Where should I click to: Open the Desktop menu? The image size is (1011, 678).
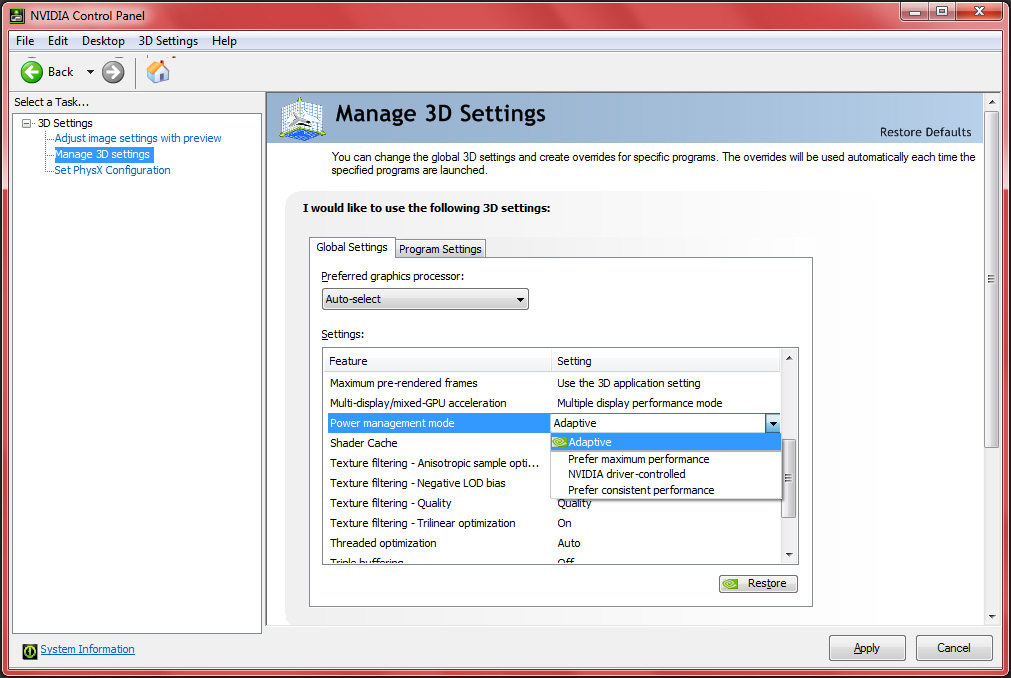(103, 41)
